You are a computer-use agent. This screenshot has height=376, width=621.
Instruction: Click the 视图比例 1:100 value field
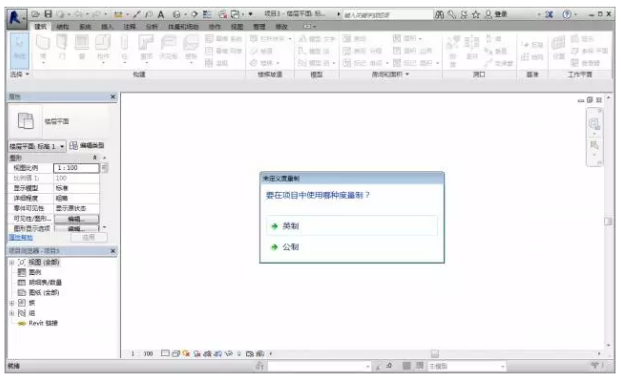(76, 168)
